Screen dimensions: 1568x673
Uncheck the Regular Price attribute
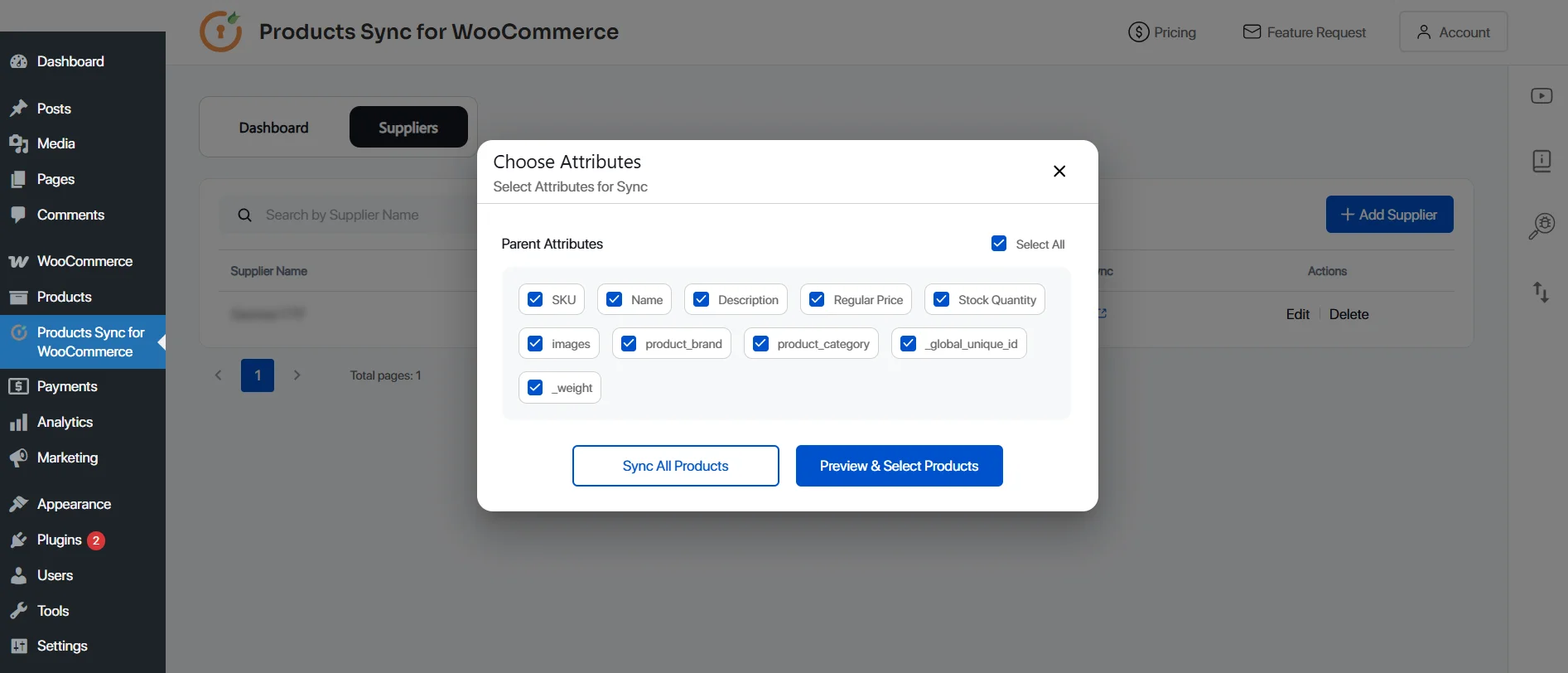817,299
